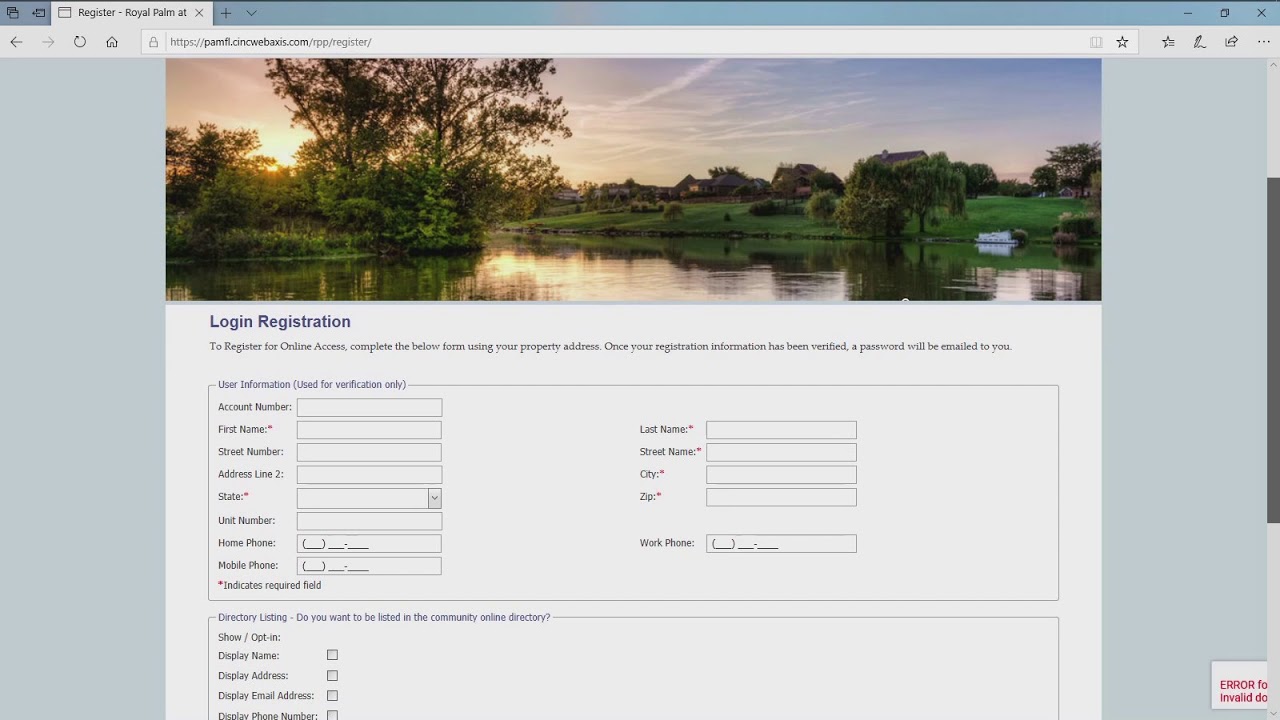Click the Directory Listing legend text
The image size is (1280, 720).
pyautogui.click(x=384, y=618)
